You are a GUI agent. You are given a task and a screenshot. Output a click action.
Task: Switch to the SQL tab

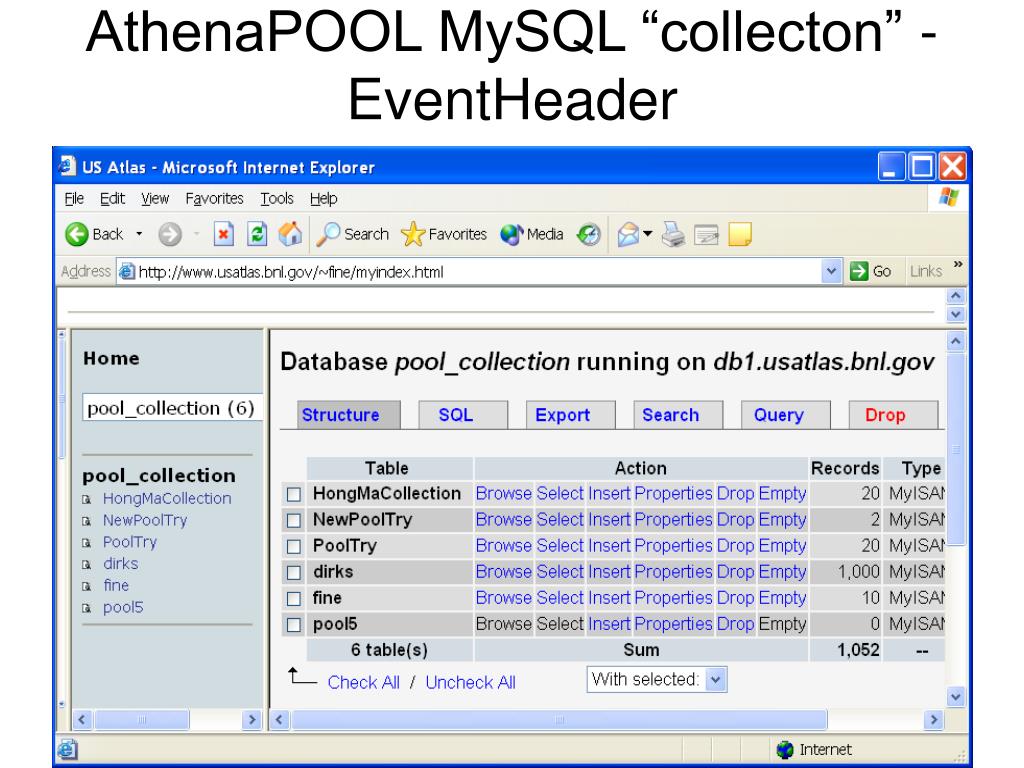pos(463,415)
